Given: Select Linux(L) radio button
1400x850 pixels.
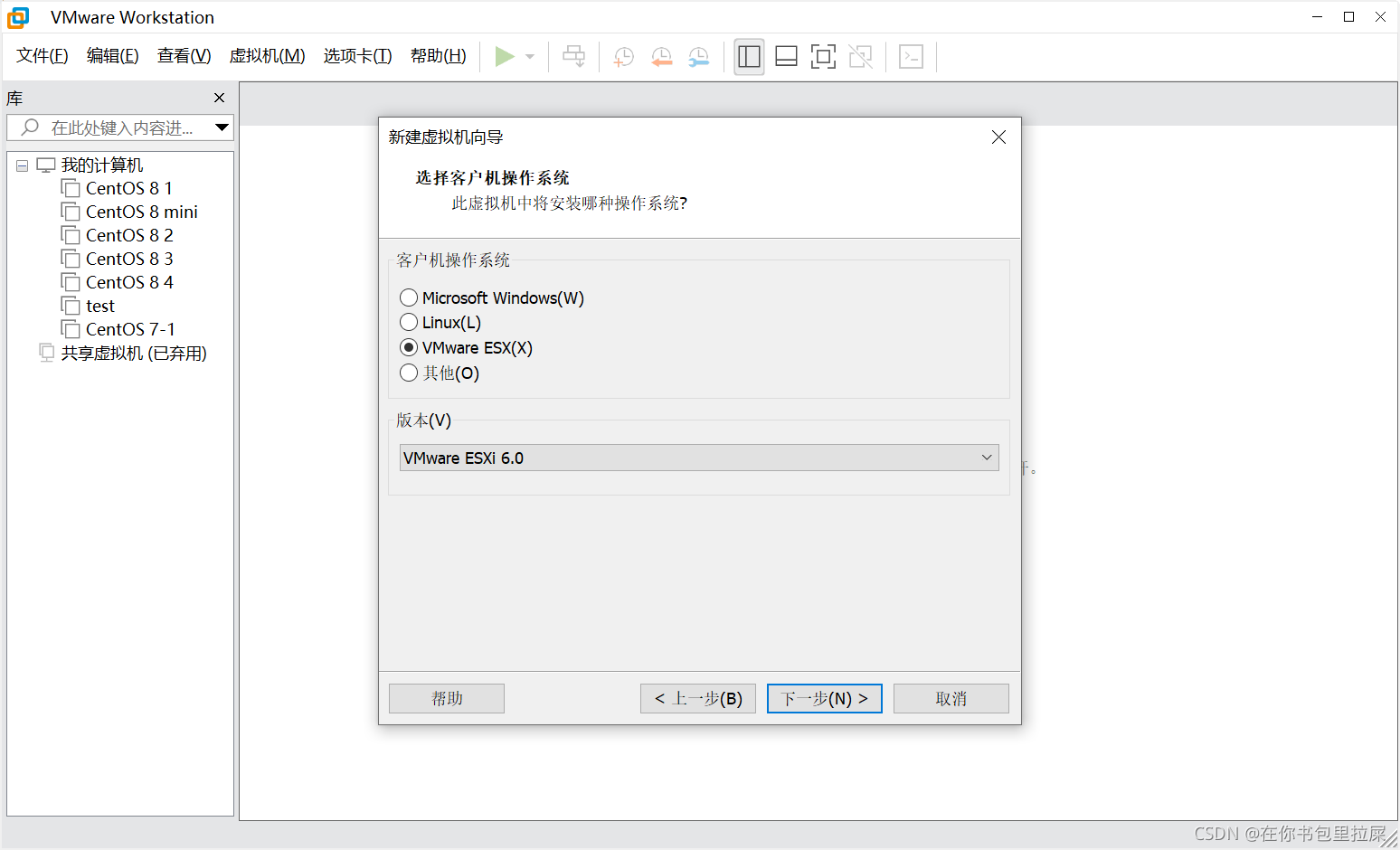Looking at the screenshot, I should click(x=409, y=322).
